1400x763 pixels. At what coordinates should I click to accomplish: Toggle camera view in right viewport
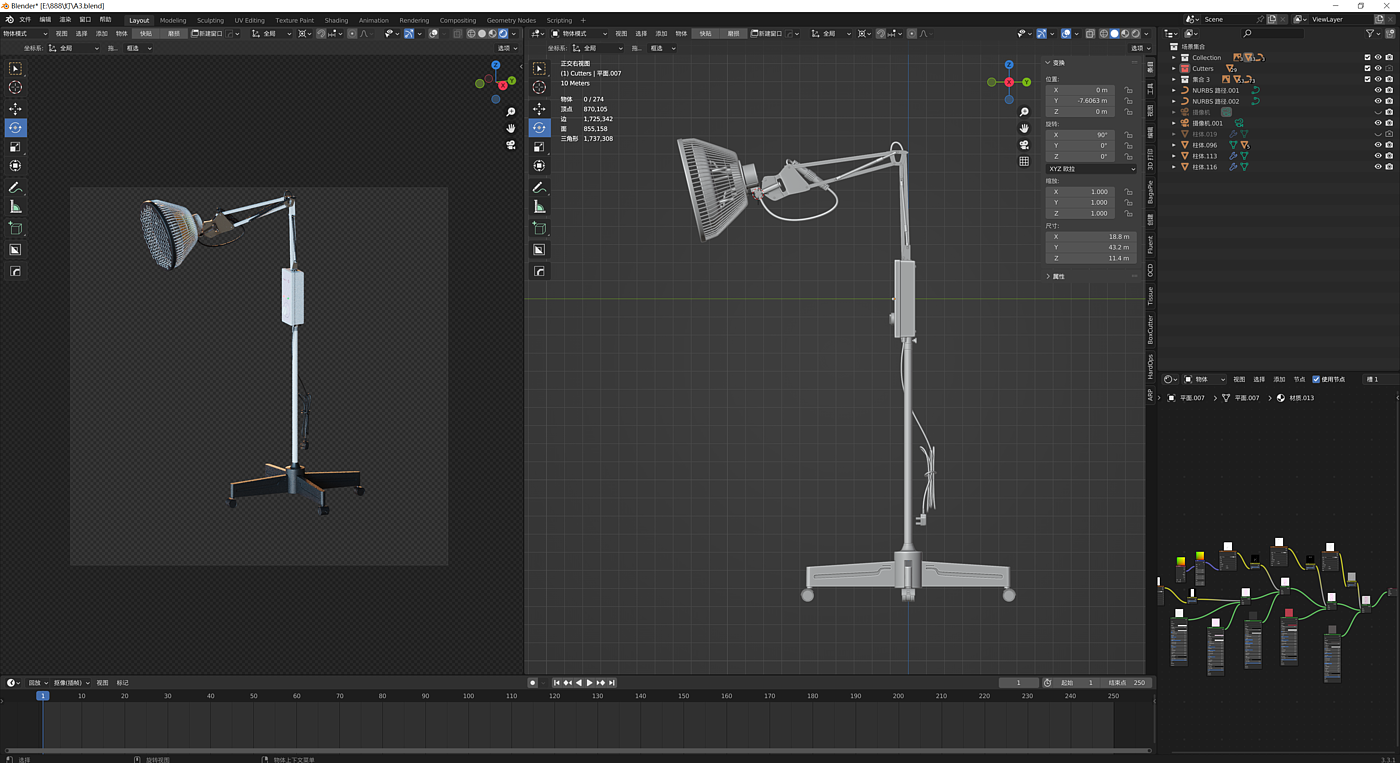[1024, 145]
